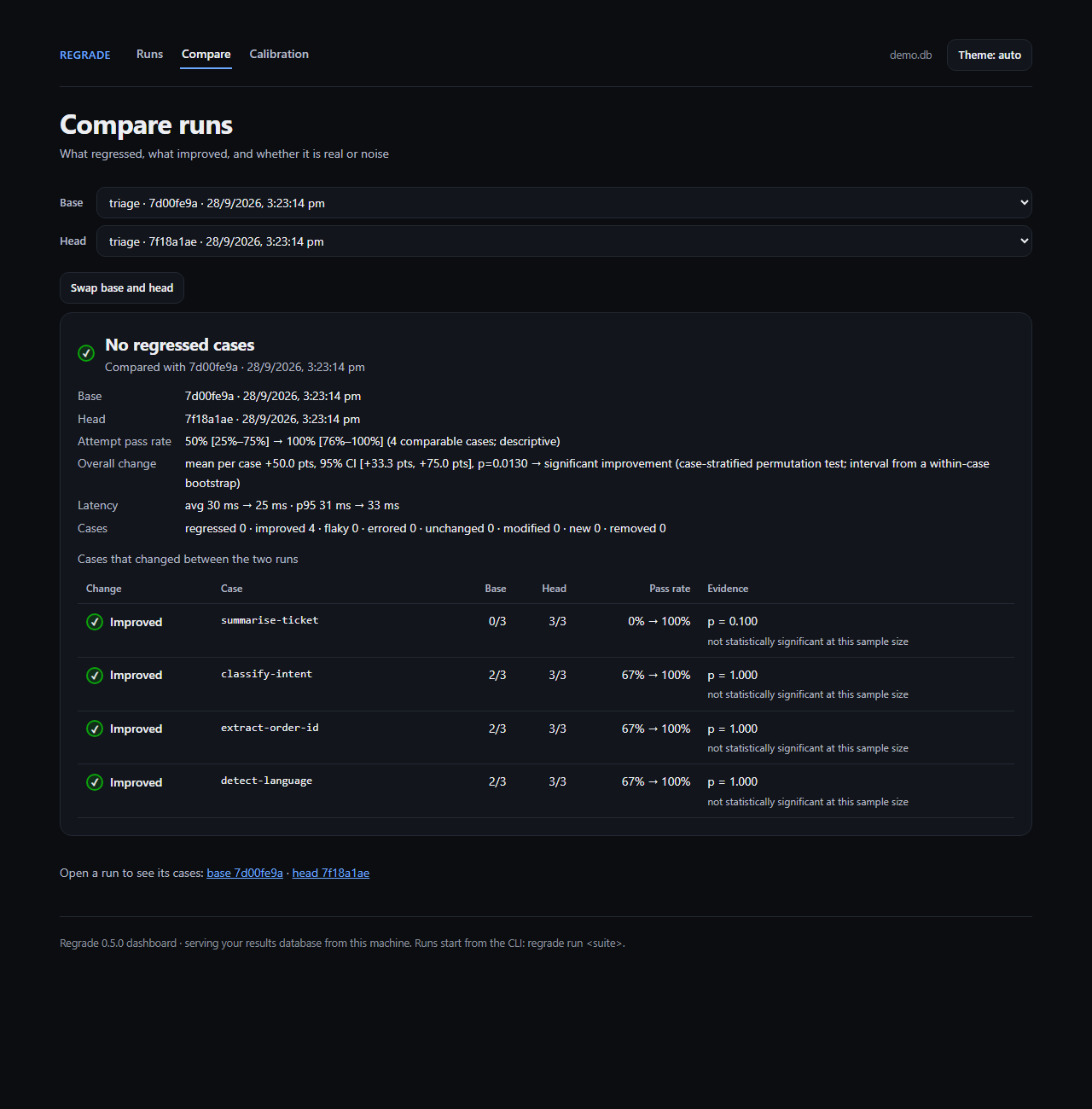Click the Compare runs page heading
This screenshot has height=1109, width=1092.
pos(146,125)
